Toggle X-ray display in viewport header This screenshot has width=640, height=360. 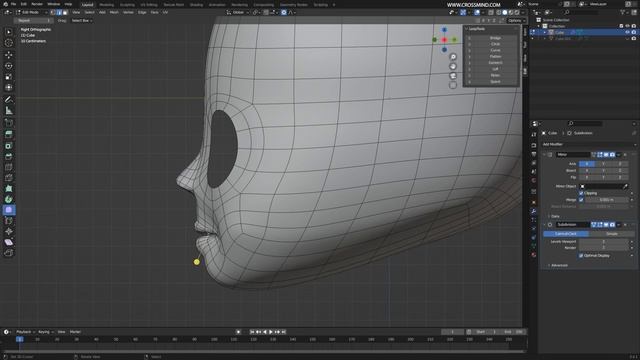point(491,13)
